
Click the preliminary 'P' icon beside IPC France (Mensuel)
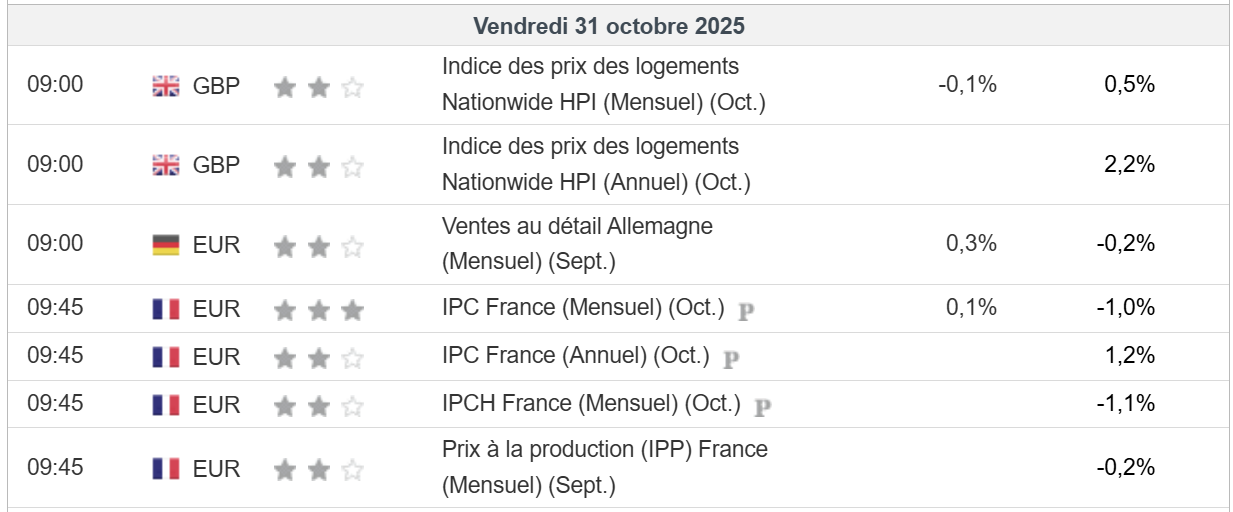pos(746,310)
